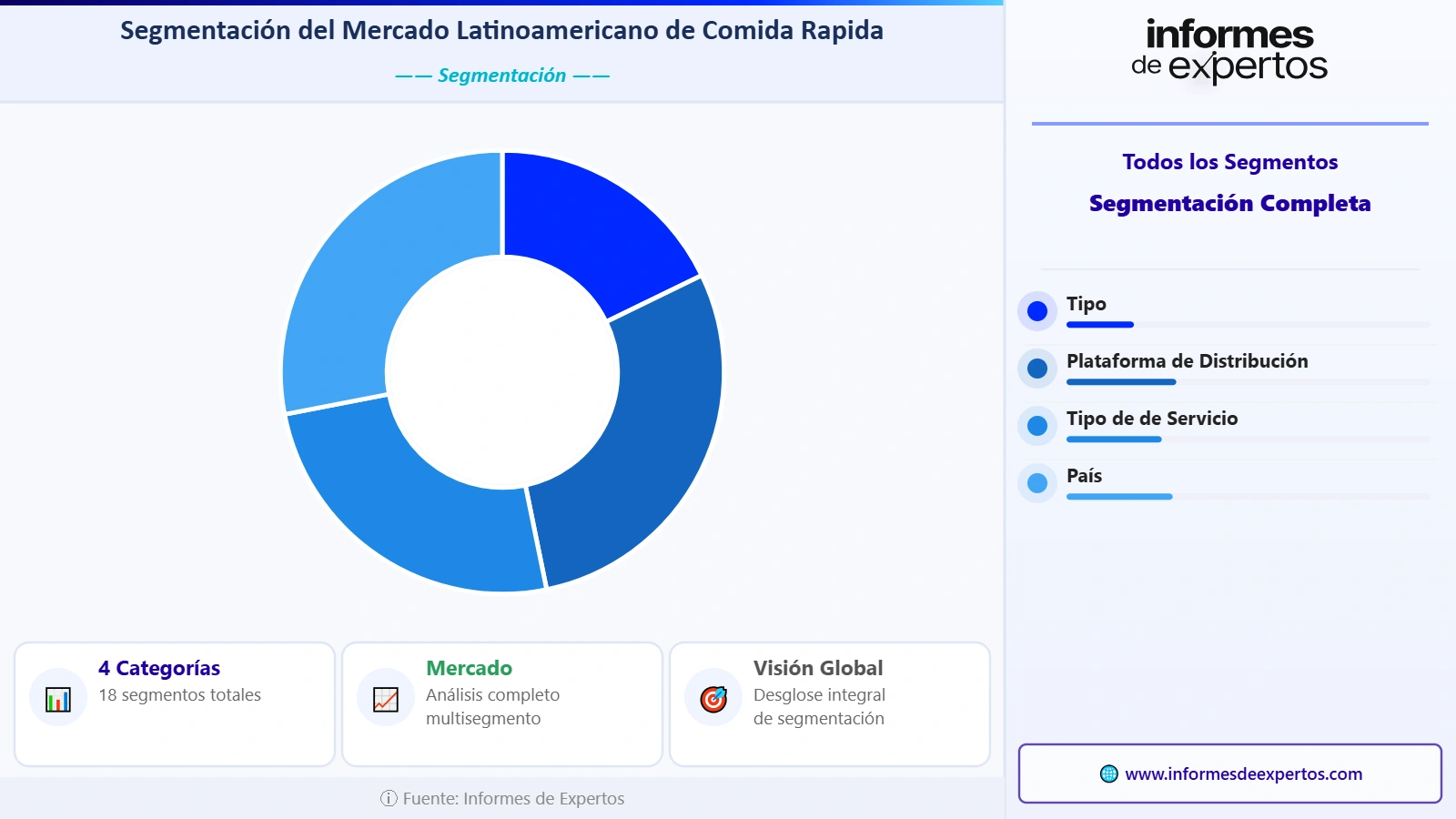The width and height of the screenshot is (1456, 819).
Task: Click 'Desglose integral de segmentación' text
Action: tap(819, 707)
